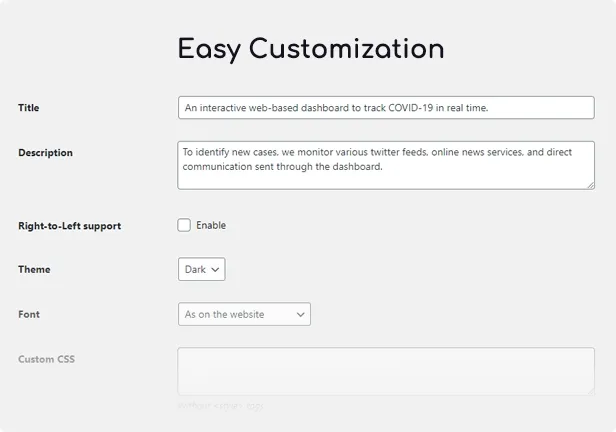Click inside the Description text area
This screenshot has width=616, height=432.
pos(386,165)
